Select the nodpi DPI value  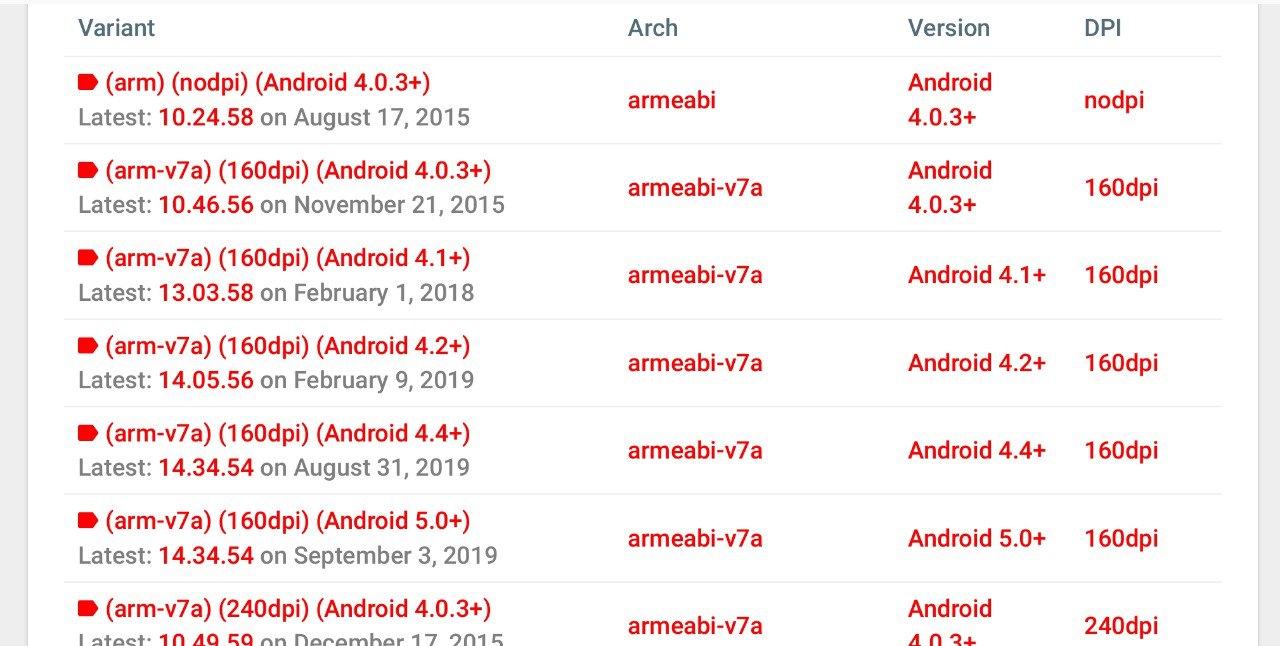click(1114, 101)
